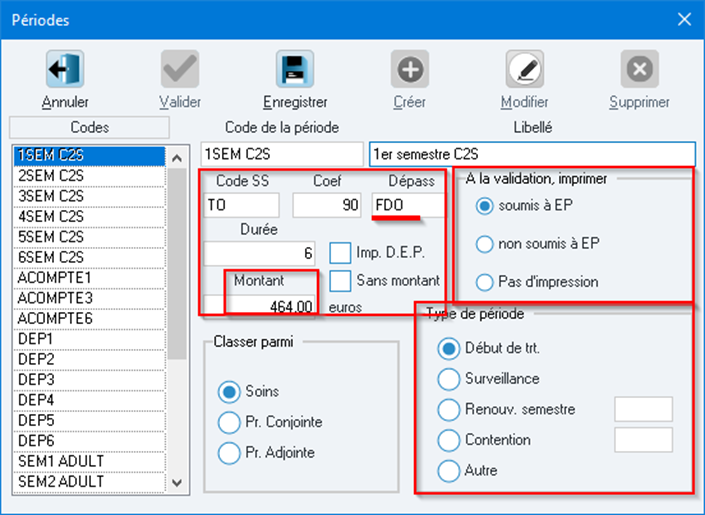Select the ACOMPTE3 code
Screen dimensions: 705x515
(x=89, y=298)
